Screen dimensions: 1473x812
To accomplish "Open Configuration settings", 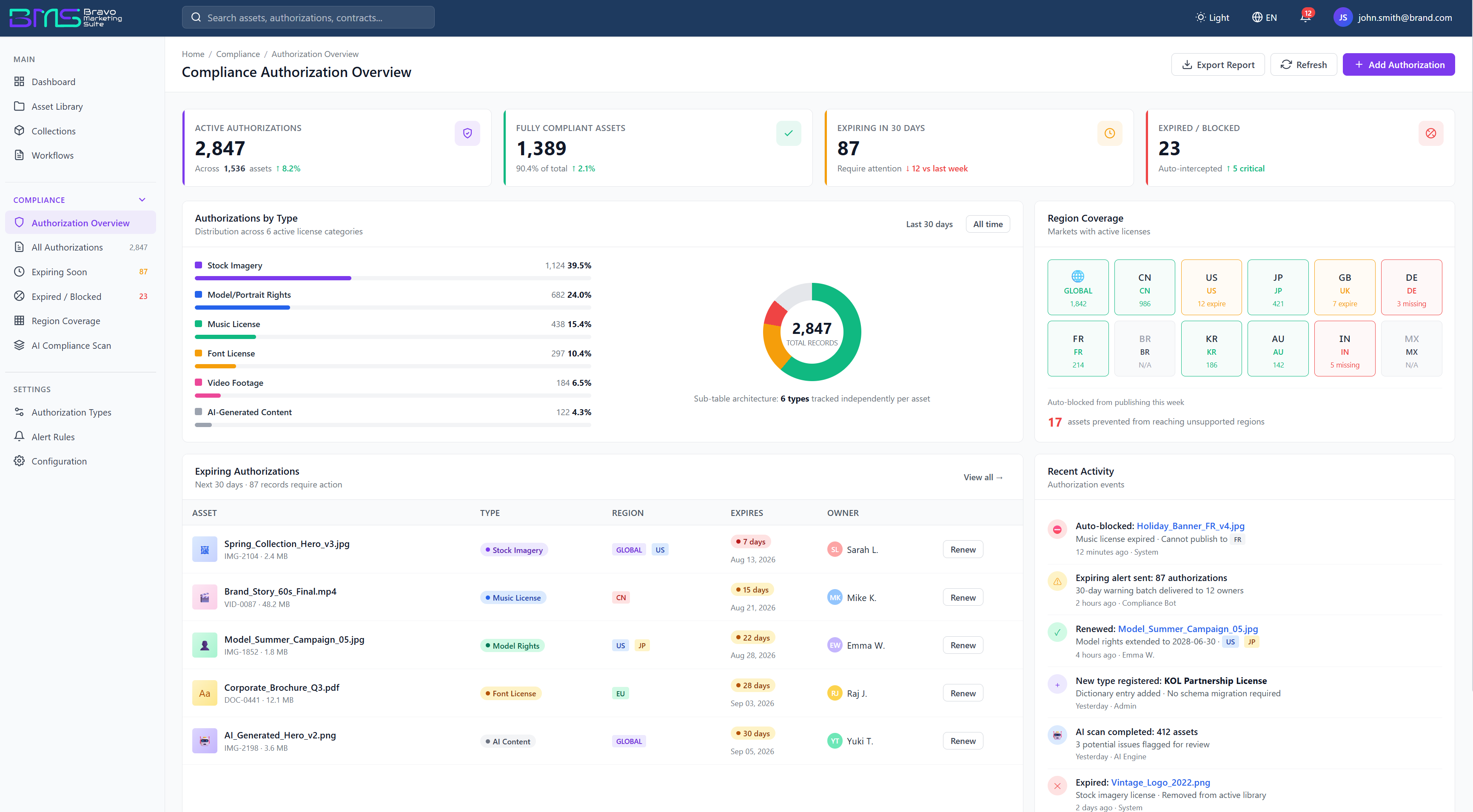I will (x=81, y=461).
